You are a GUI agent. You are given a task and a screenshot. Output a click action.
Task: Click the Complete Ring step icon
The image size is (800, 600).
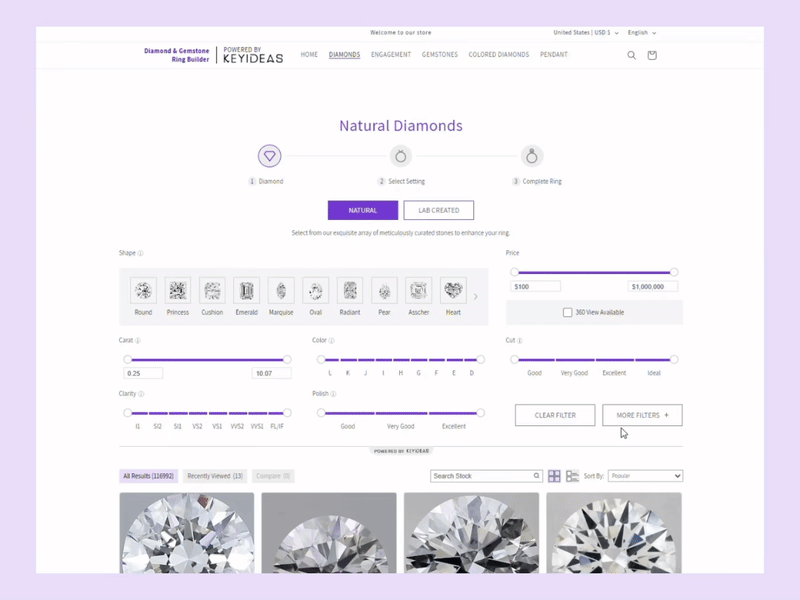(x=532, y=156)
